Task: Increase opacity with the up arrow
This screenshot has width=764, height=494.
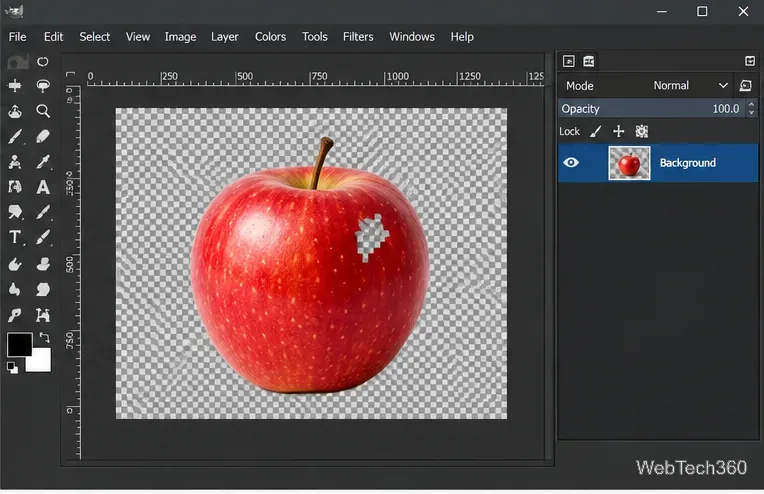Action: [751, 104]
